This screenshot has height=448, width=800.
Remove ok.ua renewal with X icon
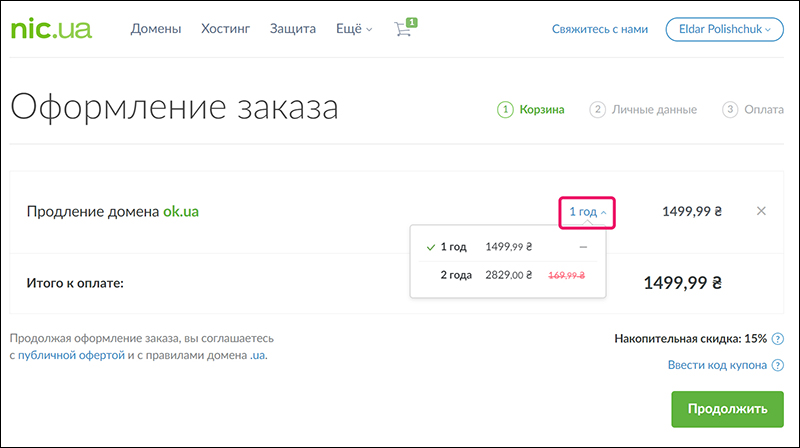(x=761, y=211)
